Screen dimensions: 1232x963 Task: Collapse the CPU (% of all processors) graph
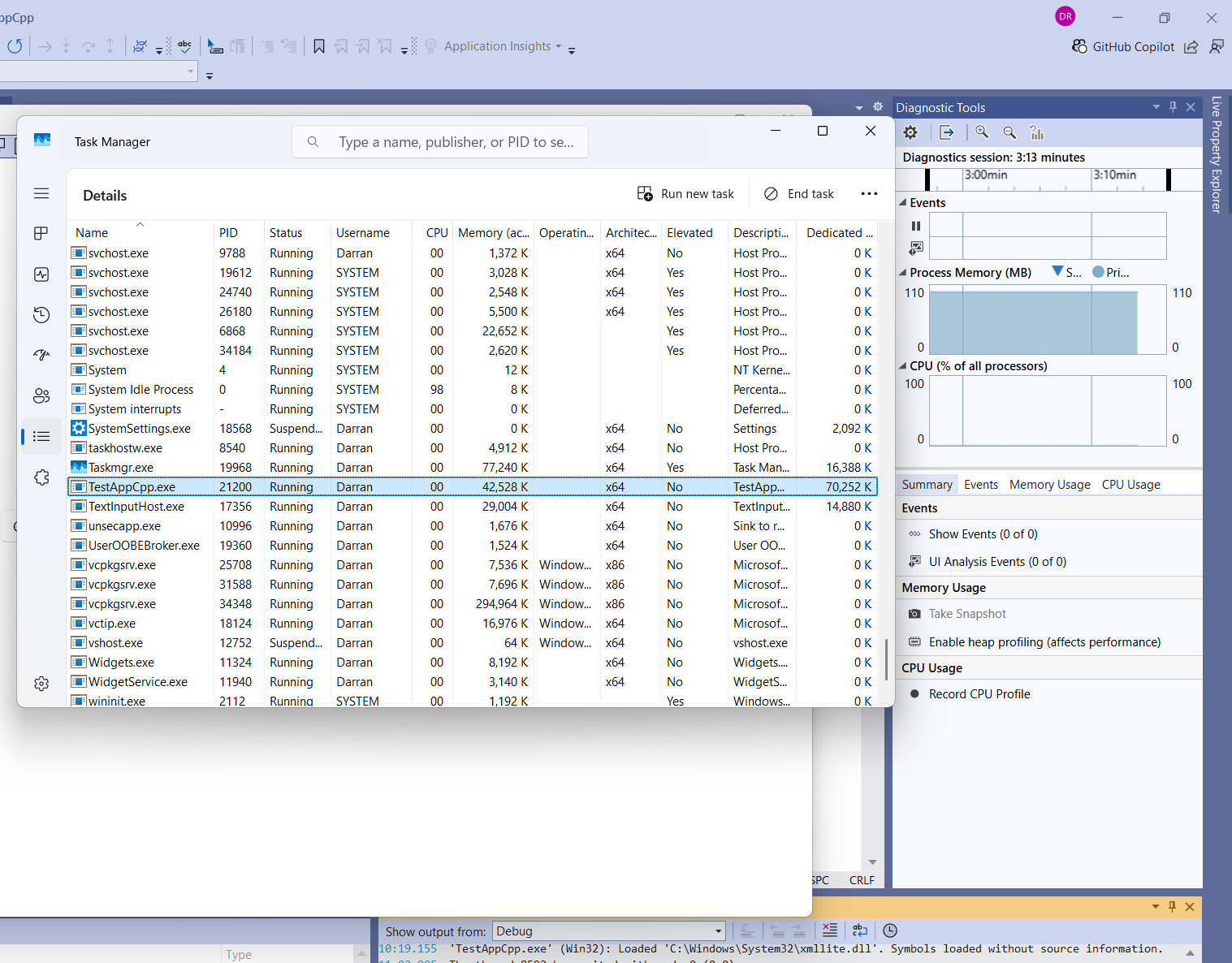(903, 366)
